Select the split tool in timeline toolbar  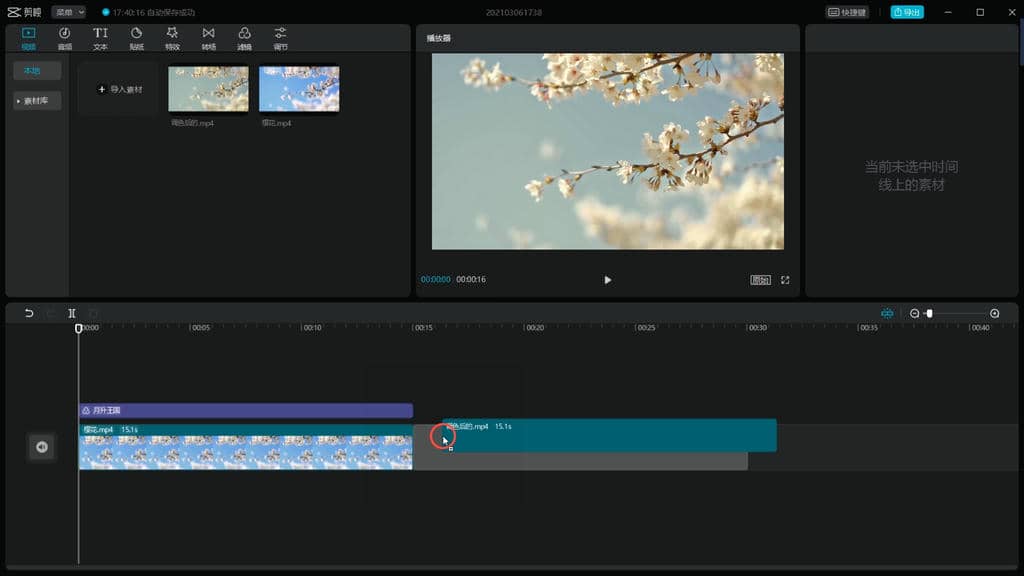click(x=72, y=313)
